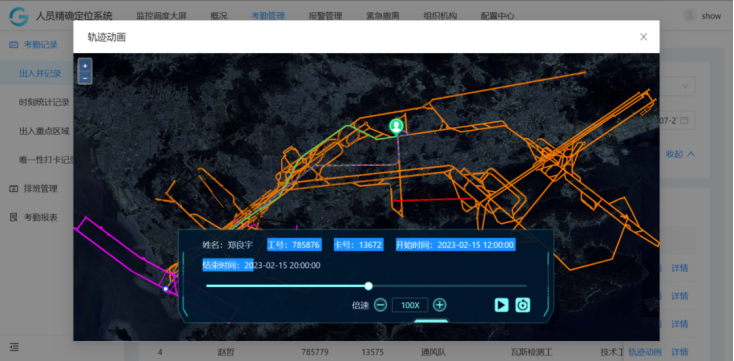Increase playback speed with plus circle
The height and width of the screenshot is (361, 734).
439,305
